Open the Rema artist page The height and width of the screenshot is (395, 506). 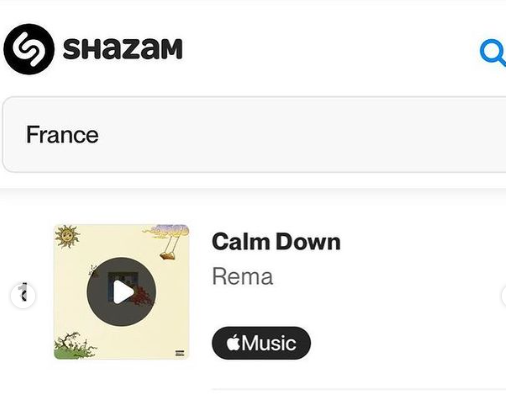coord(243,277)
